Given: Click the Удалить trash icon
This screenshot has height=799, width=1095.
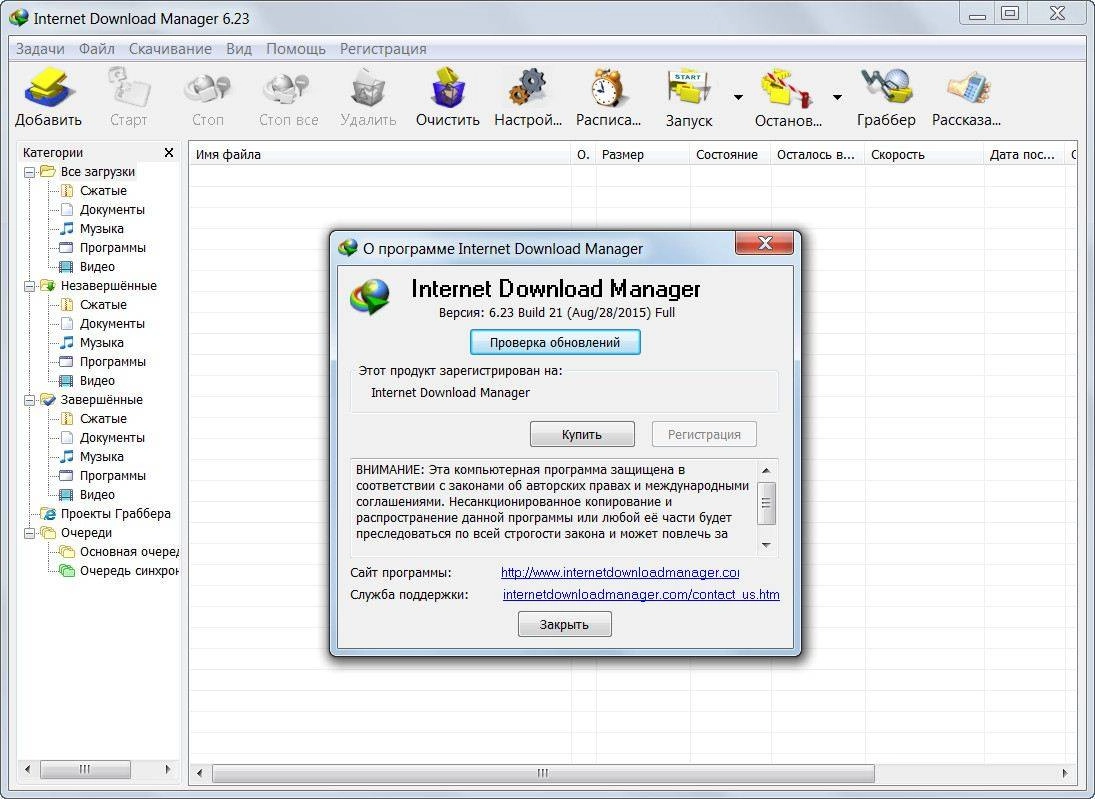Looking at the screenshot, I should [368, 87].
